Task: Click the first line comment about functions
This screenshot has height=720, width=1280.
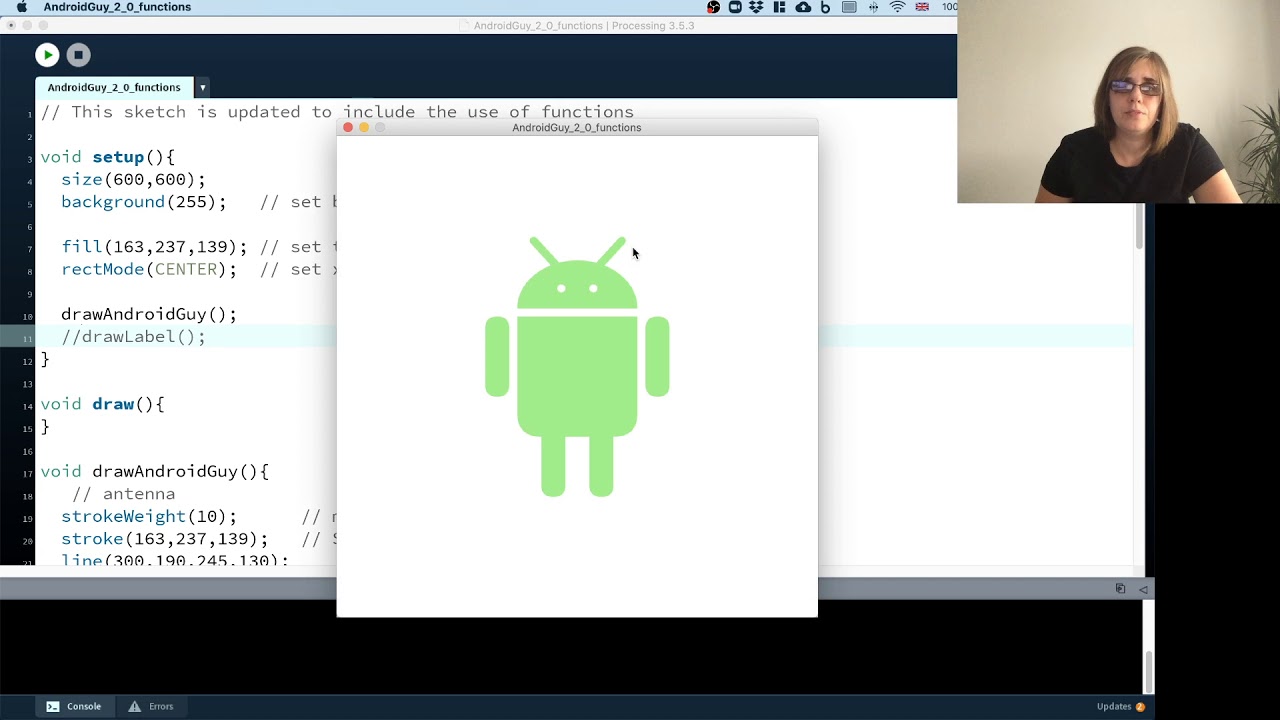Action: point(337,112)
